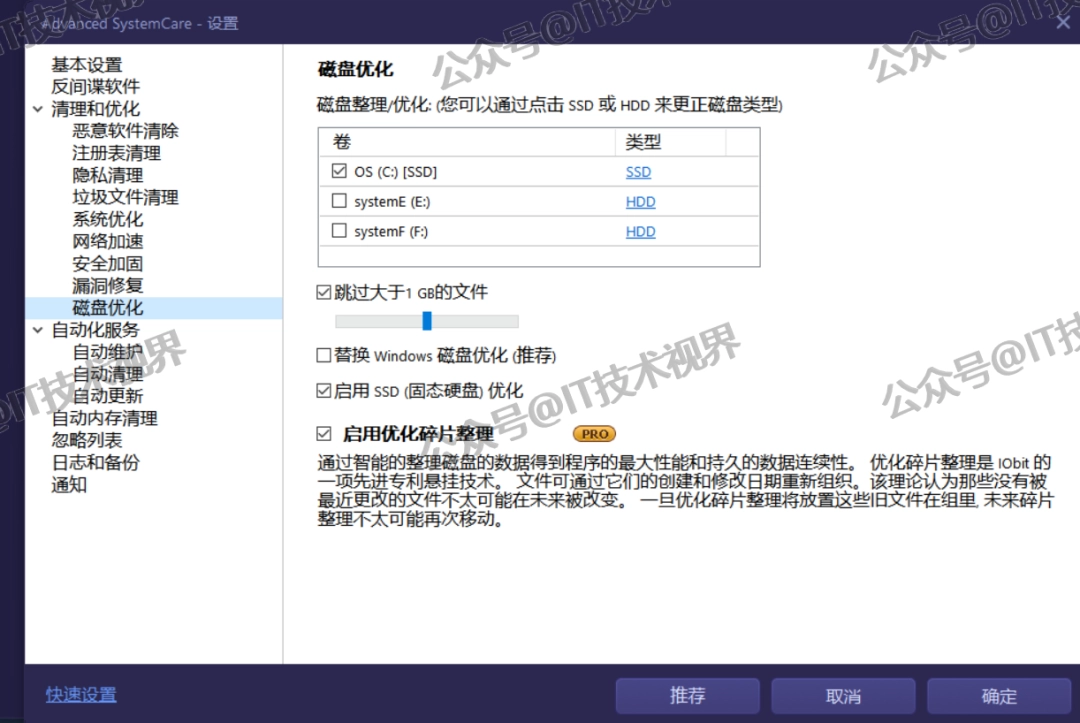The height and width of the screenshot is (723, 1080).
Task: Select 自动内存清理 entry
Action: click(104, 418)
